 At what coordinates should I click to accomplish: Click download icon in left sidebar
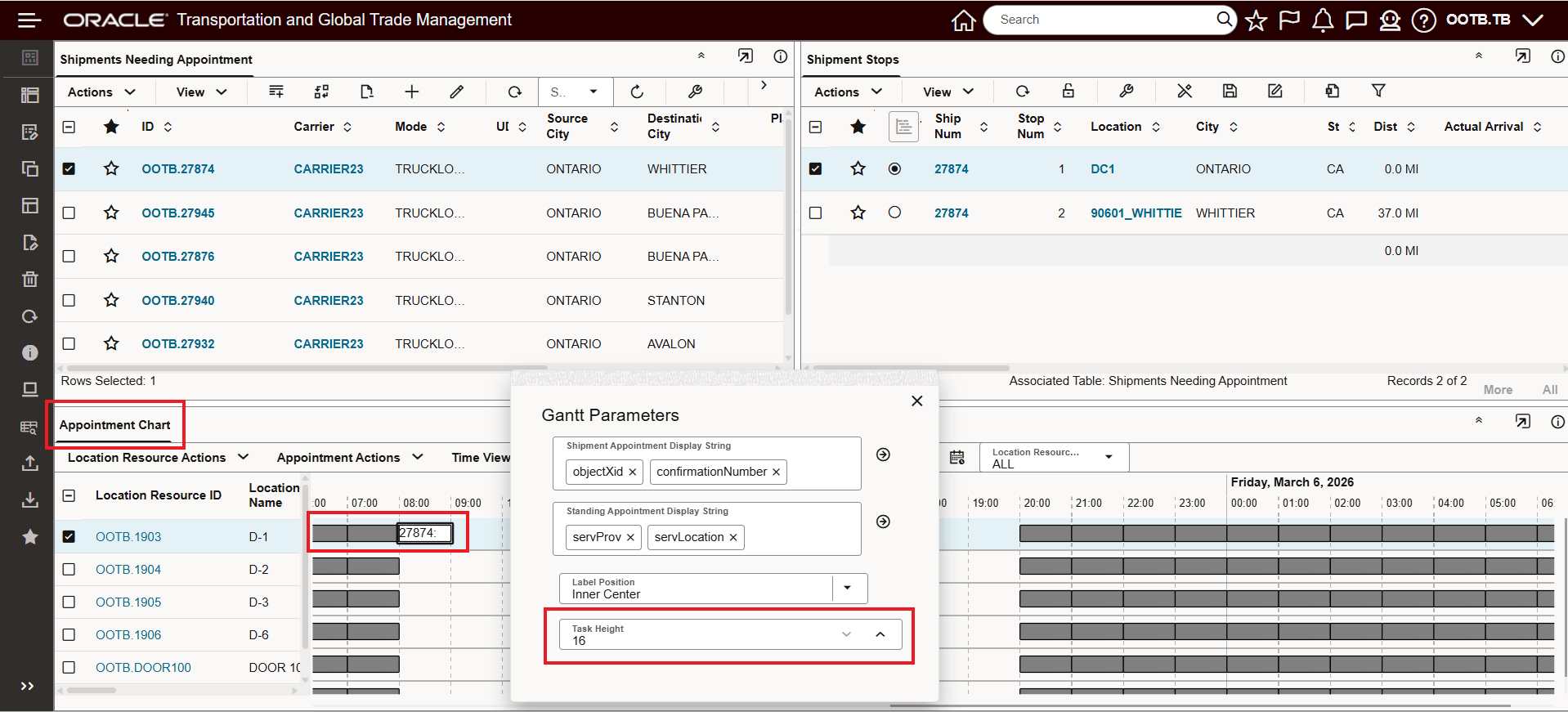click(30, 499)
